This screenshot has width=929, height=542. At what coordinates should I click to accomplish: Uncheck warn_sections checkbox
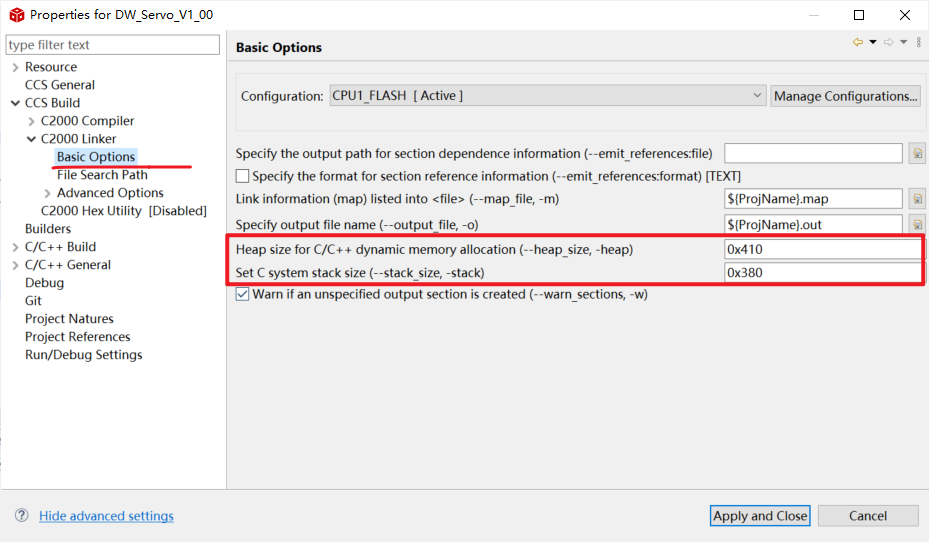[242, 294]
